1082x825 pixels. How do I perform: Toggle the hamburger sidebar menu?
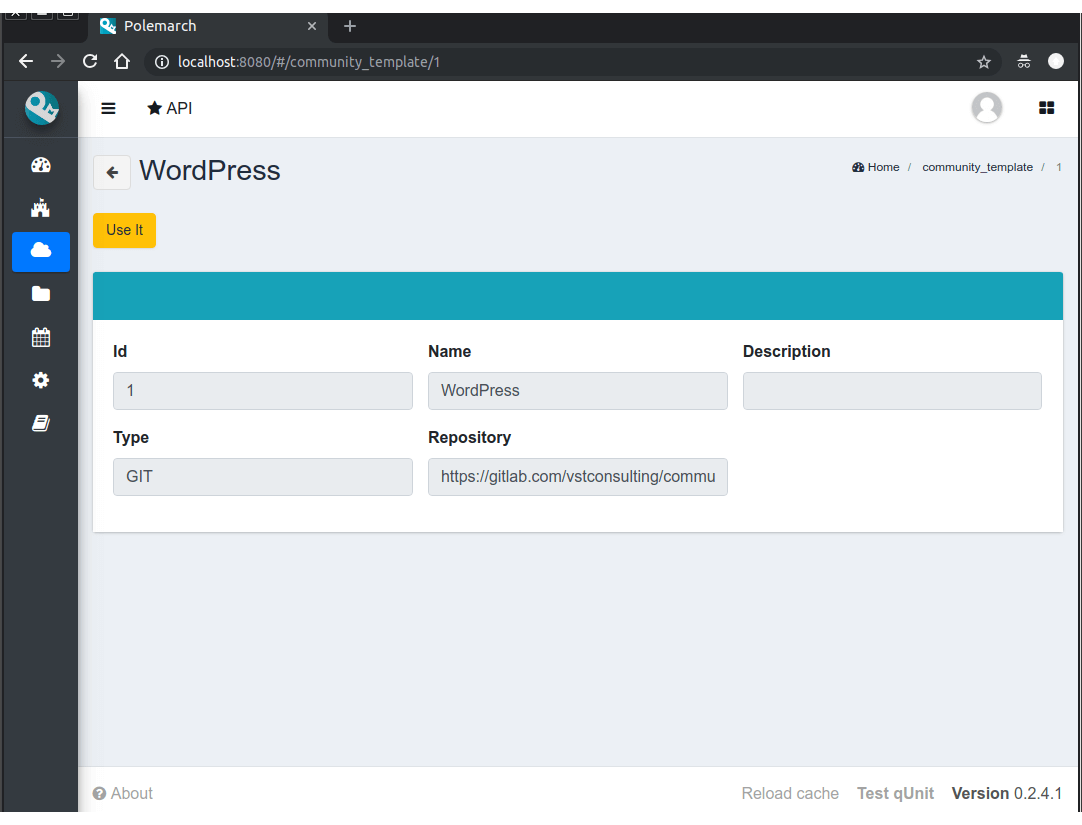108,108
